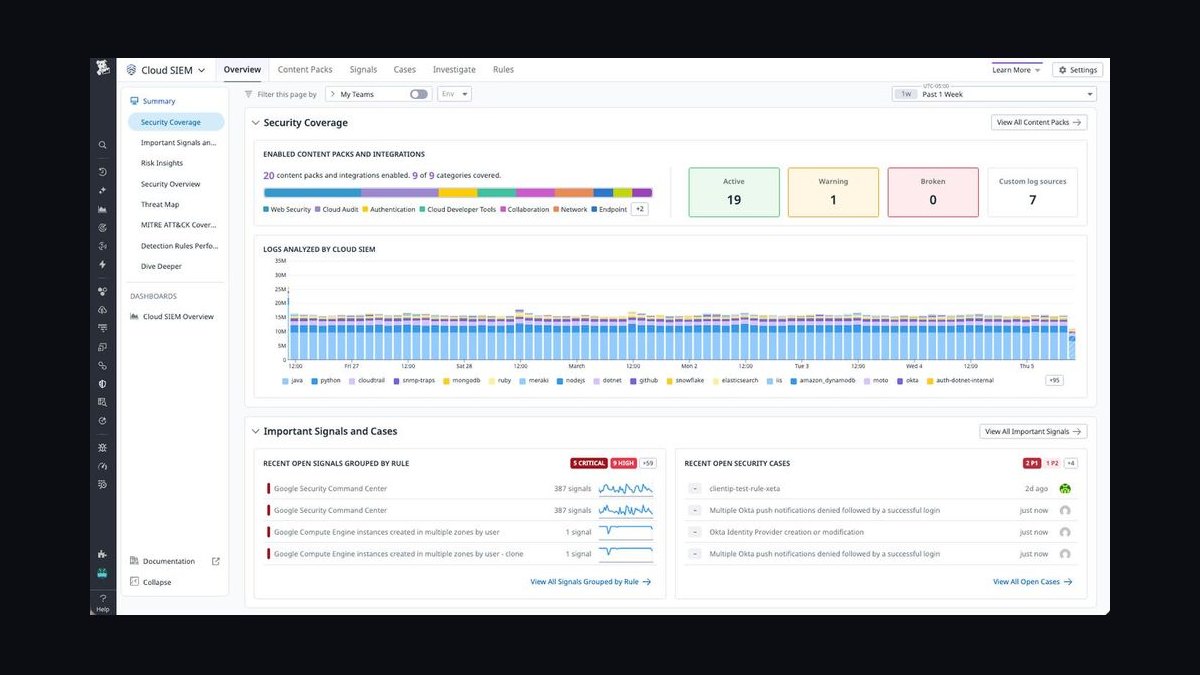This screenshot has width=1200, height=675.
Task: Open sparkline for Compute Engine 'by user - clone' signal
Action: [x=626, y=553]
